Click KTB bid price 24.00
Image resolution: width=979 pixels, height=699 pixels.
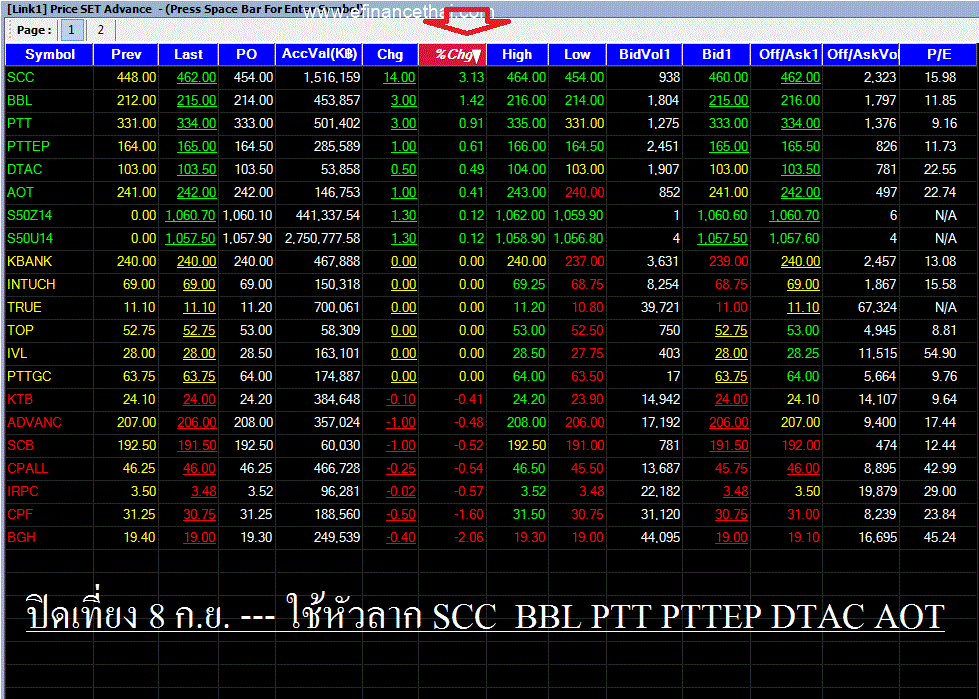(x=731, y=400)
